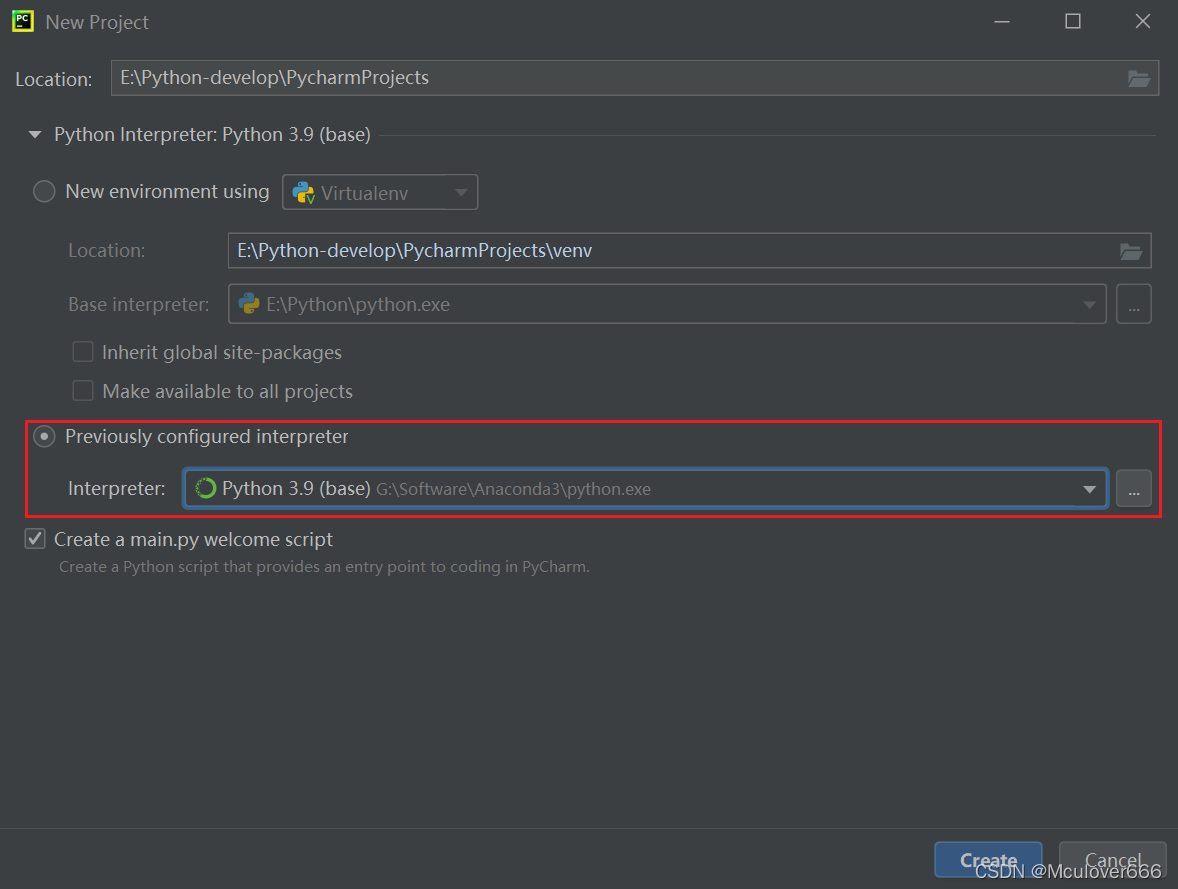Click green conda icon in Interpreter field

point(206,488)
